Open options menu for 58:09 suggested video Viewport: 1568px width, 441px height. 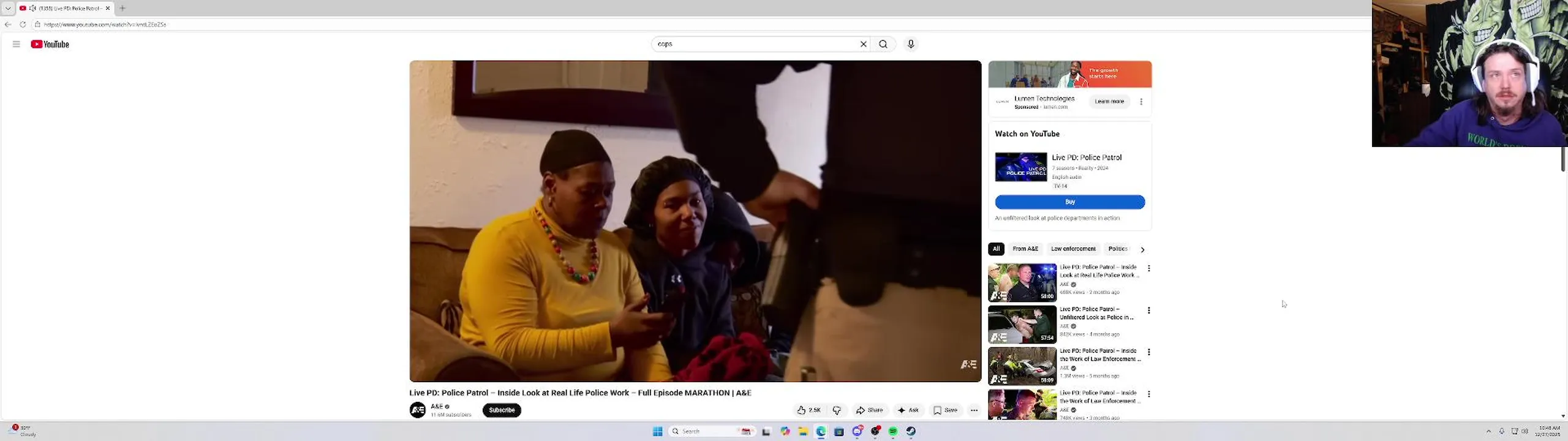(x=1149, y=352)
